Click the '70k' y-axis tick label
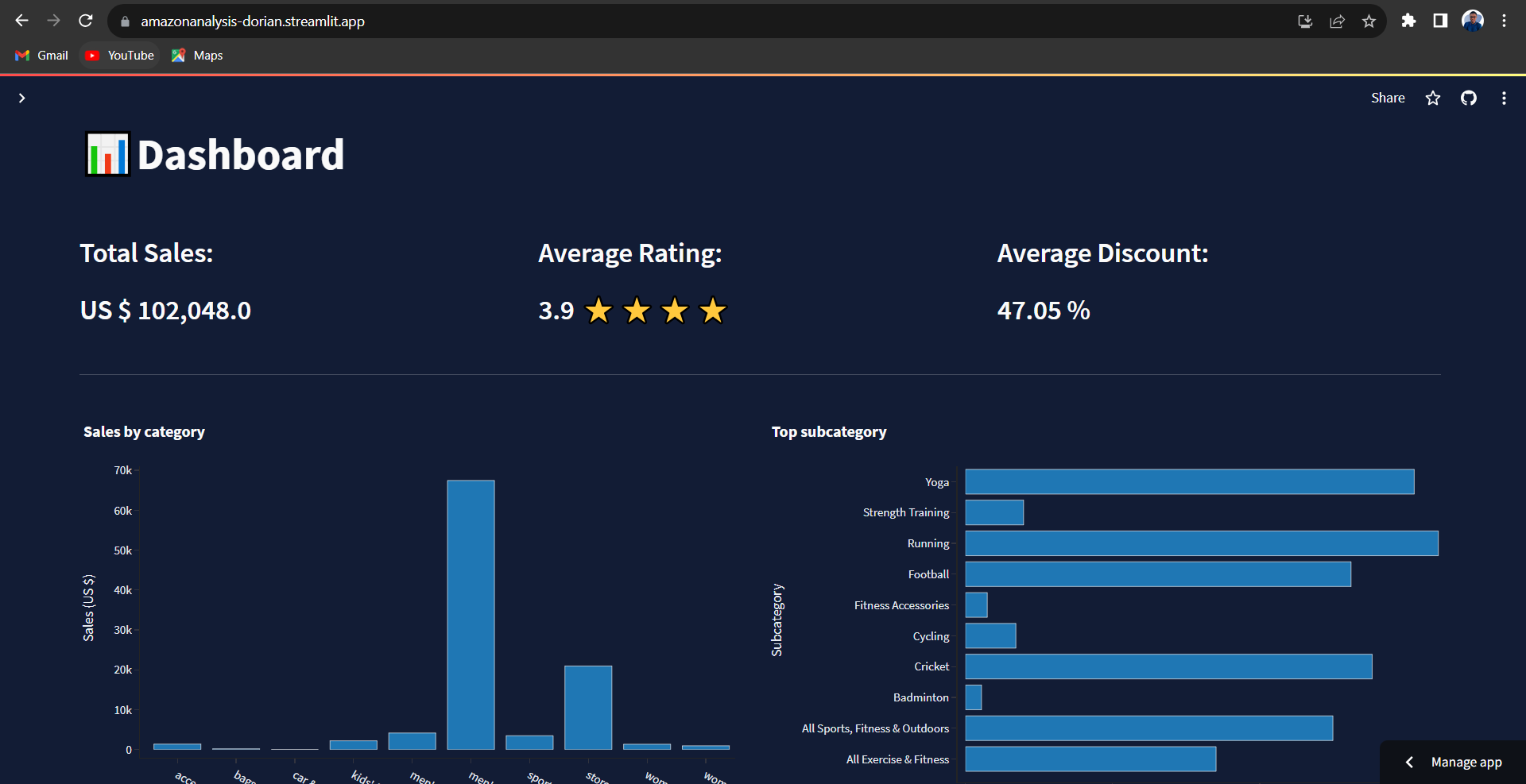Viewport: 1526px width, 784px height. pyautogui.click(x=122, y=470)
